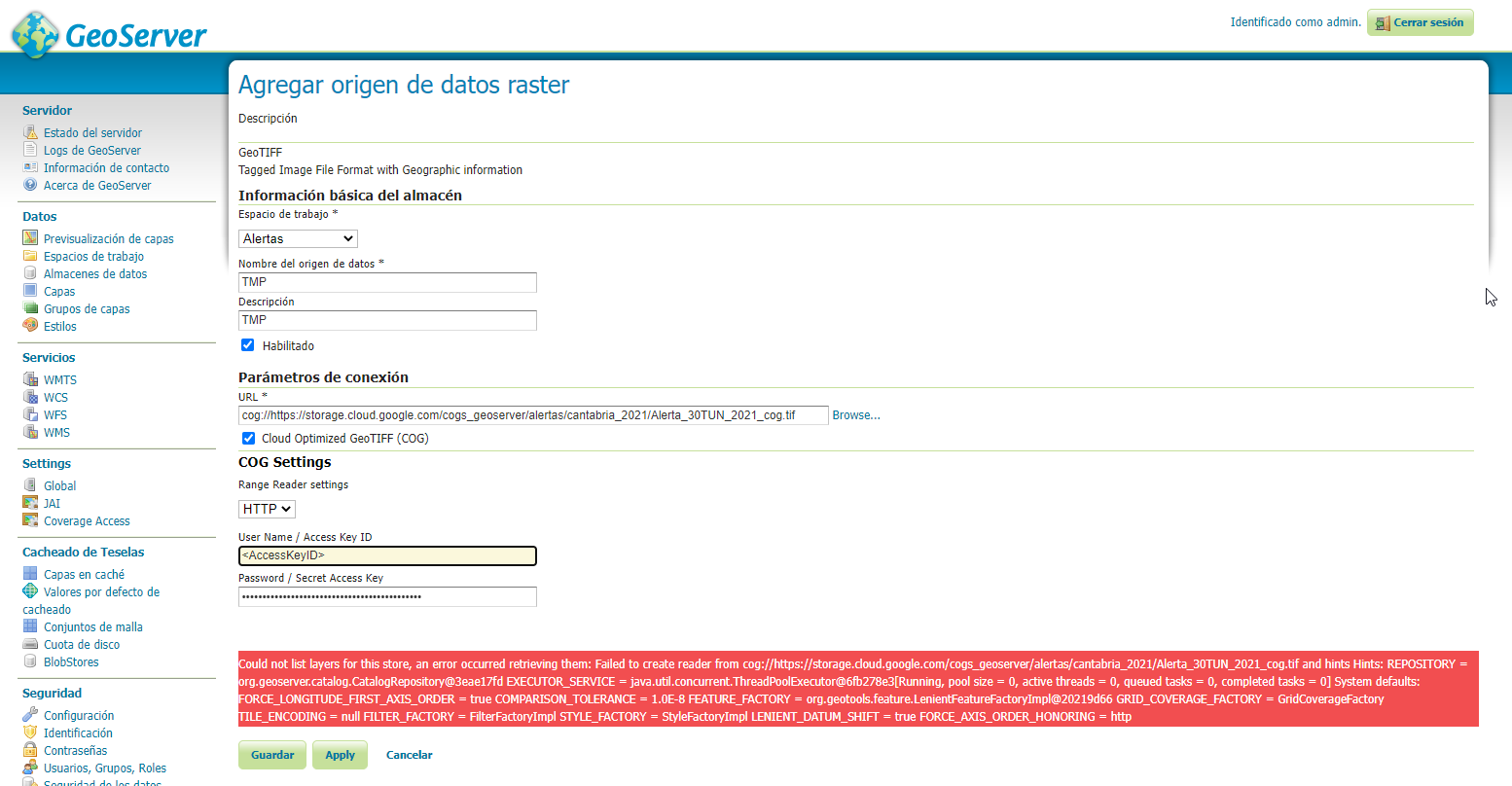Open the WFS service link
This screenshot has width=1512, height=786.
click(x=55, y=414)
